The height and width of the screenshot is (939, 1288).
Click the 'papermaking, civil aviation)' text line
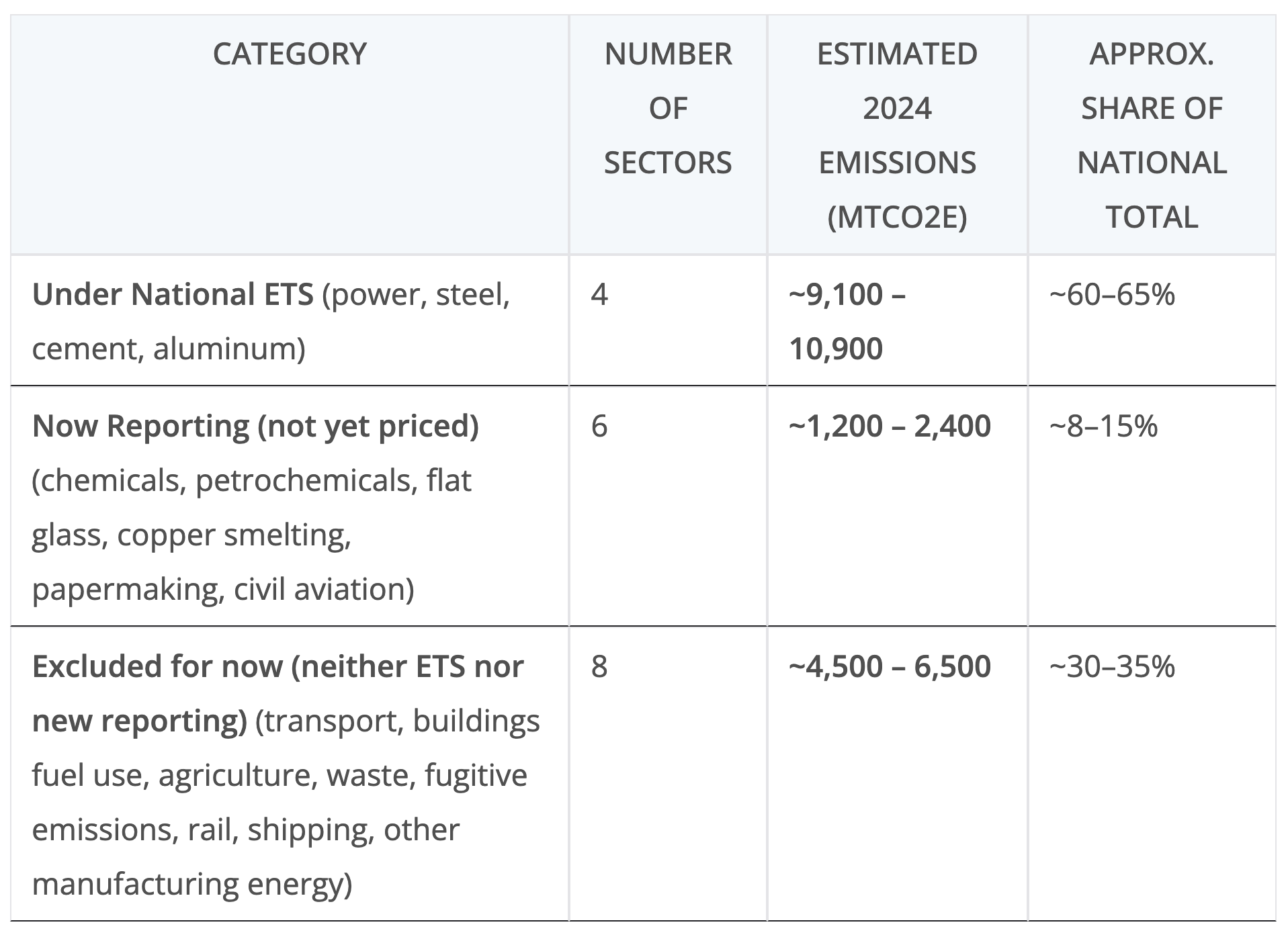pyautogui.click(x=223, y=589)
